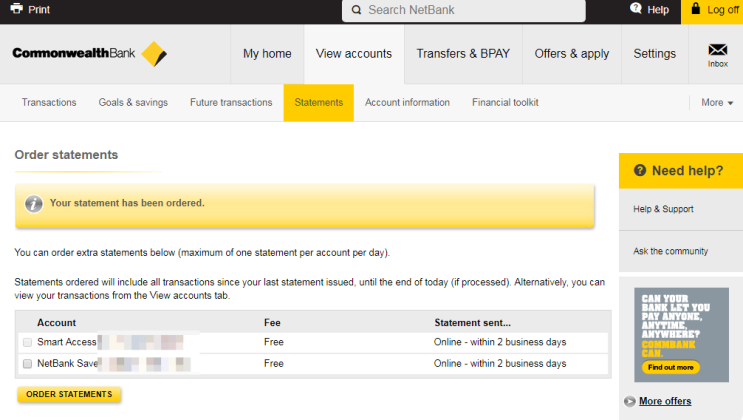Screen dimensions: 743x420
Task: Click the Log off button
Action: click(x=712, y=11)
